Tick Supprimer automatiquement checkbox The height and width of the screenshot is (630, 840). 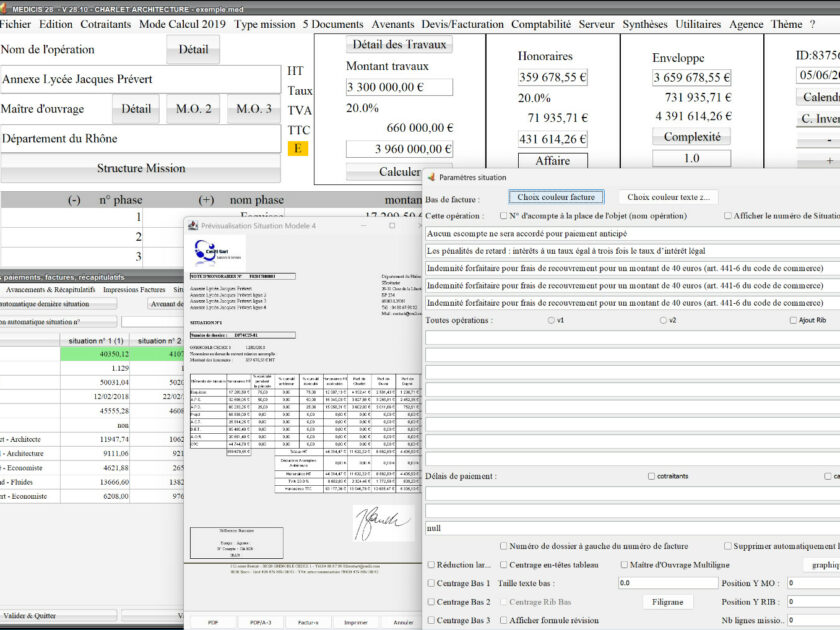(728, 546)
